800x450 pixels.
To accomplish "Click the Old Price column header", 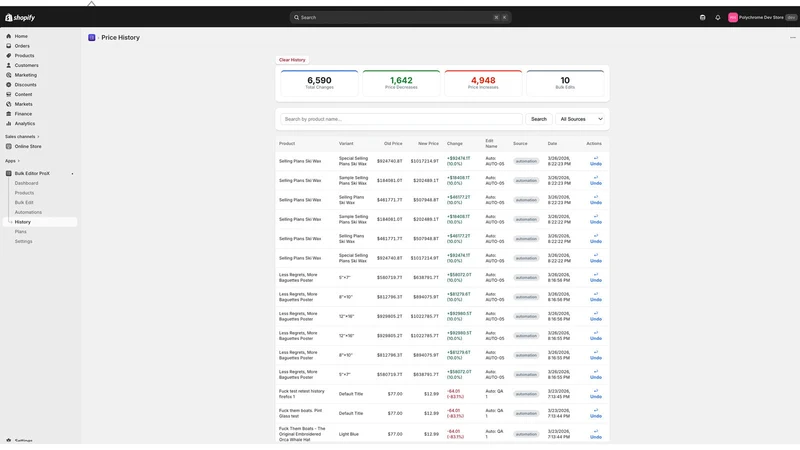I will [x=393, y=144].
